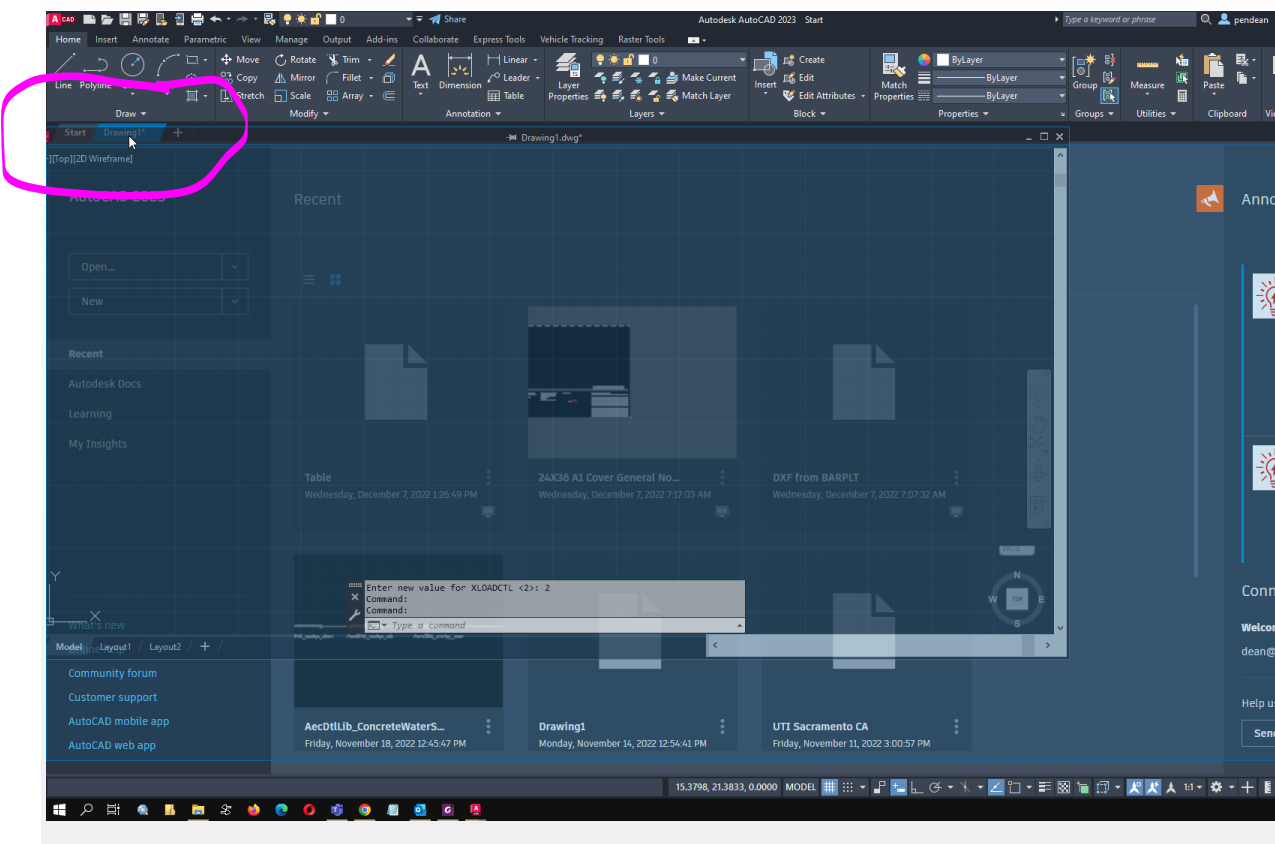Switch to the Annotate ribbon tab

tap(150, 39)
